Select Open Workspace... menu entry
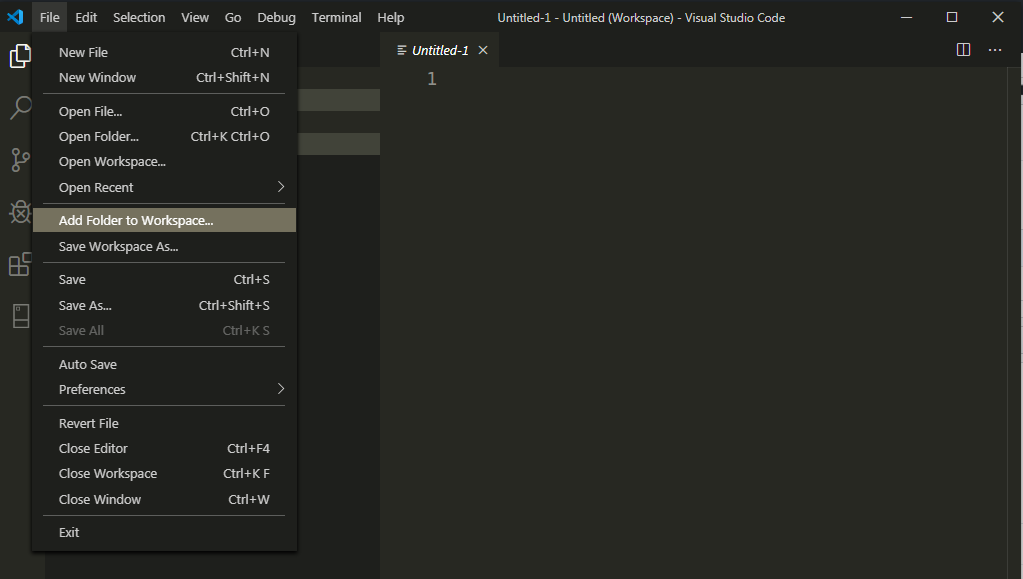 (x=164, y=161)
